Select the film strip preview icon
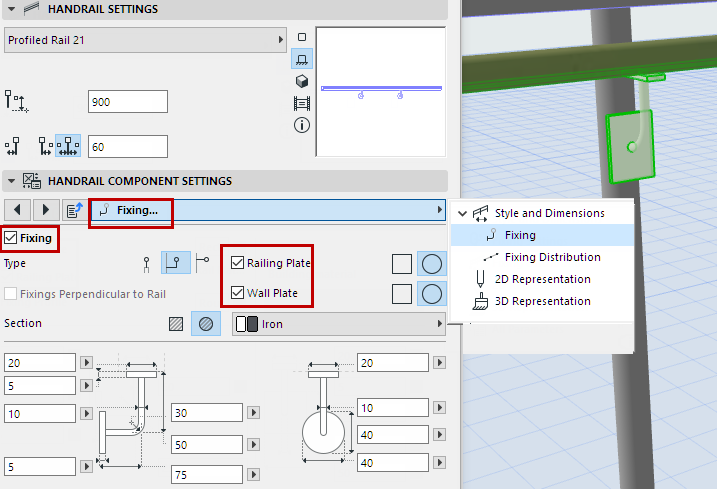The width and height of the screenshot is (717, 489). point(302,103)
